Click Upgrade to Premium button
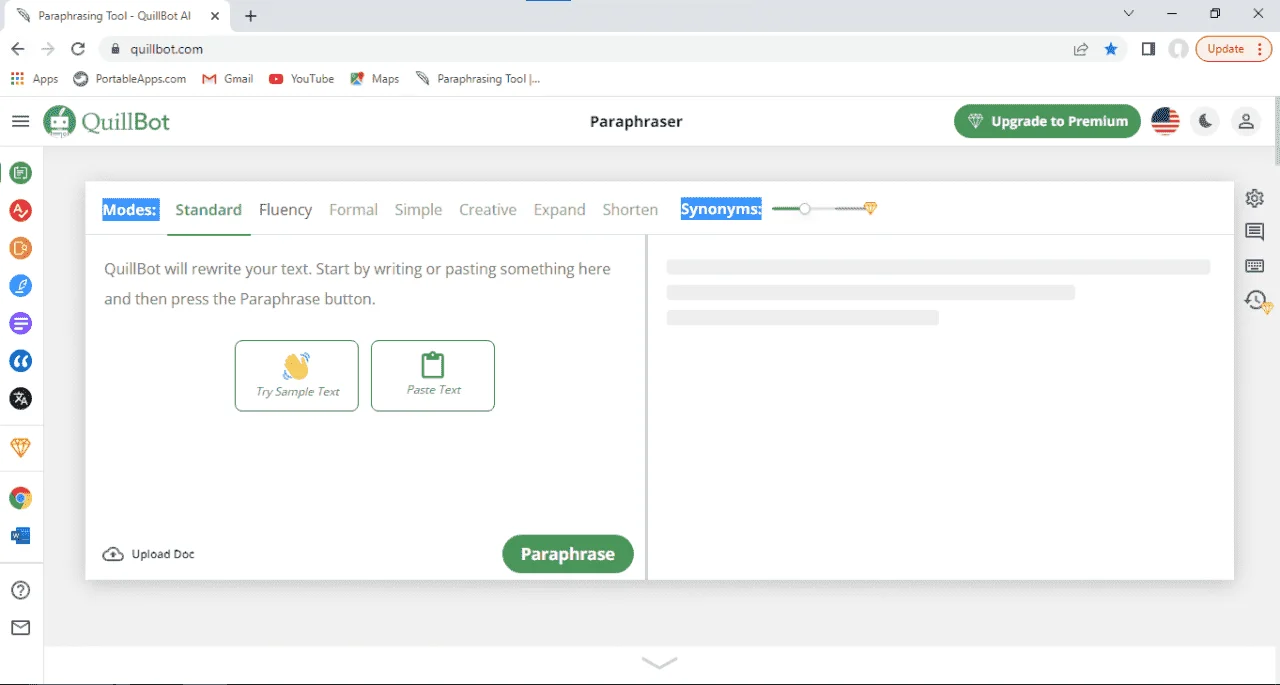 pos(1047,121)
